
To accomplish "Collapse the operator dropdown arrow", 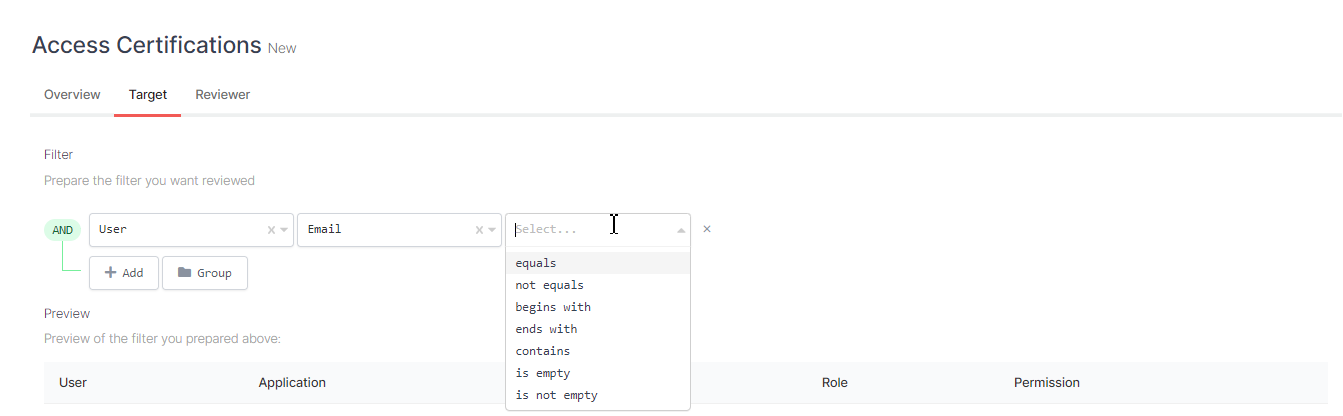I will tap(682, 230).
